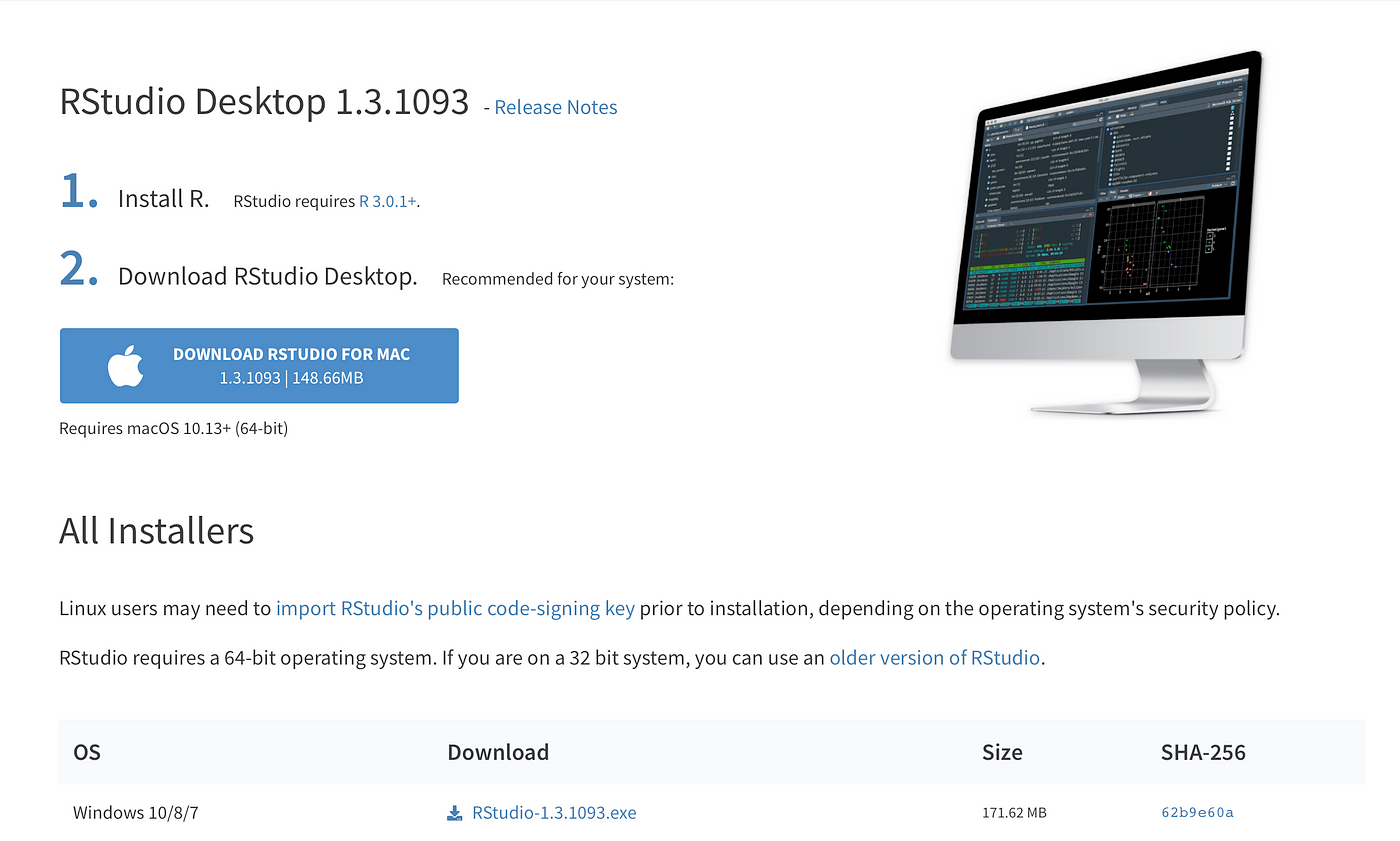Click the Install R. step text
1400x841 pixels.
(x=164, y=198)
